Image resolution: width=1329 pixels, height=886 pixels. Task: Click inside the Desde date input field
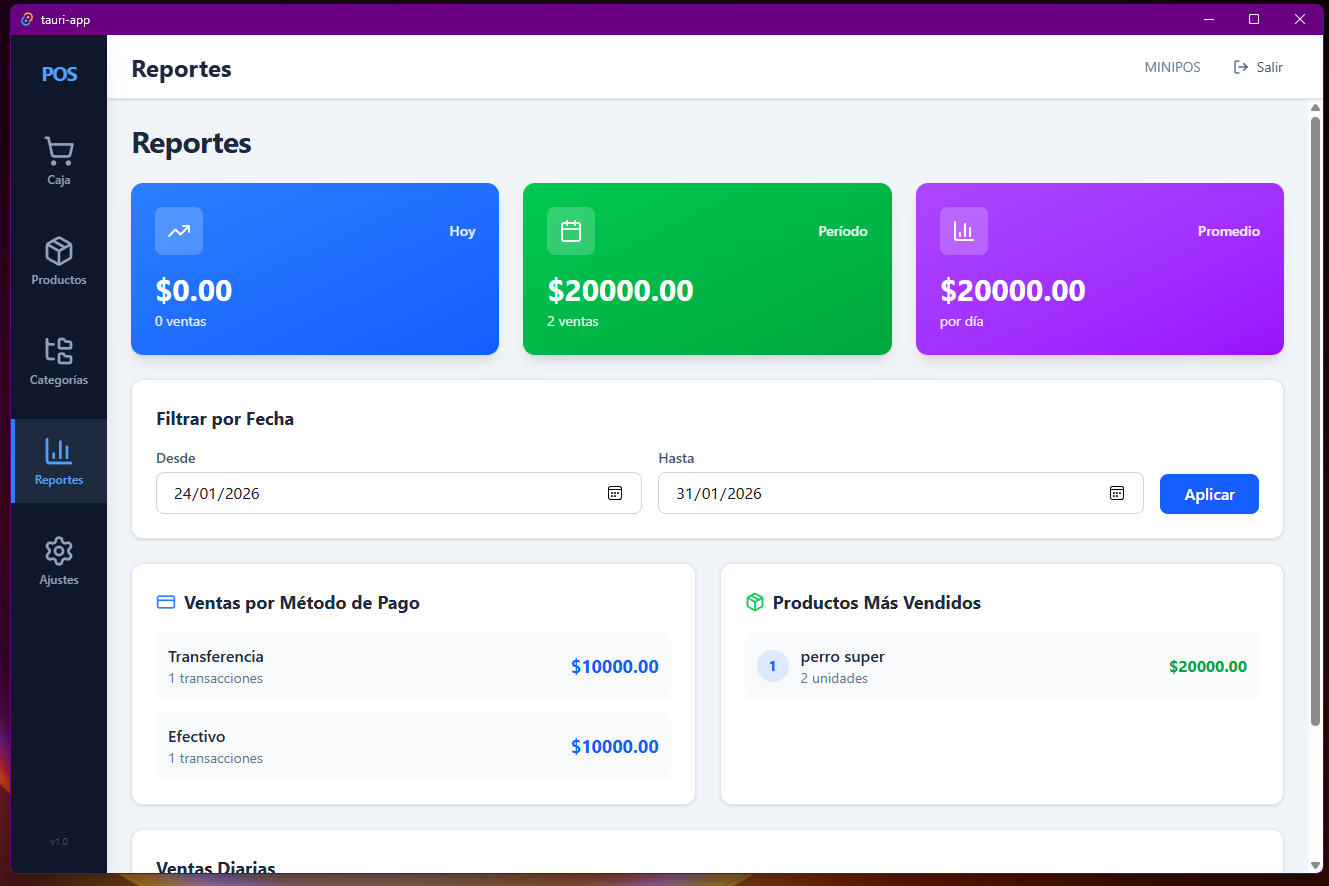click(x=380, y=492)
